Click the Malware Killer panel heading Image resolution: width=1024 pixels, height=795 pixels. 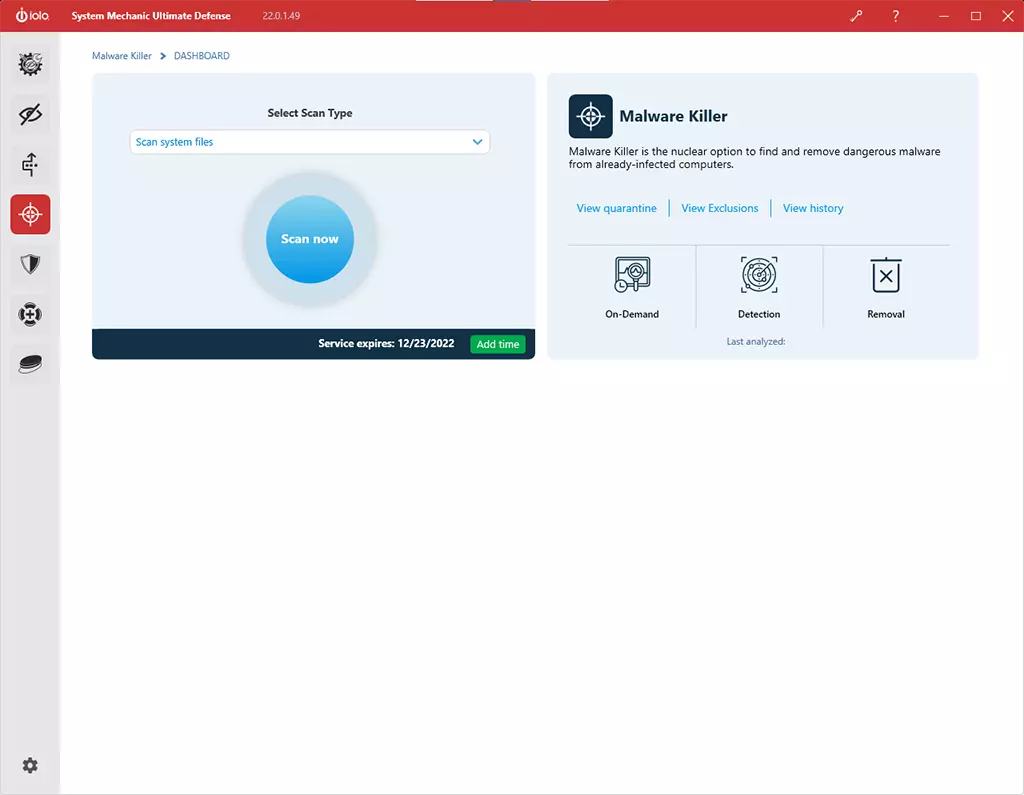[673, 116]
